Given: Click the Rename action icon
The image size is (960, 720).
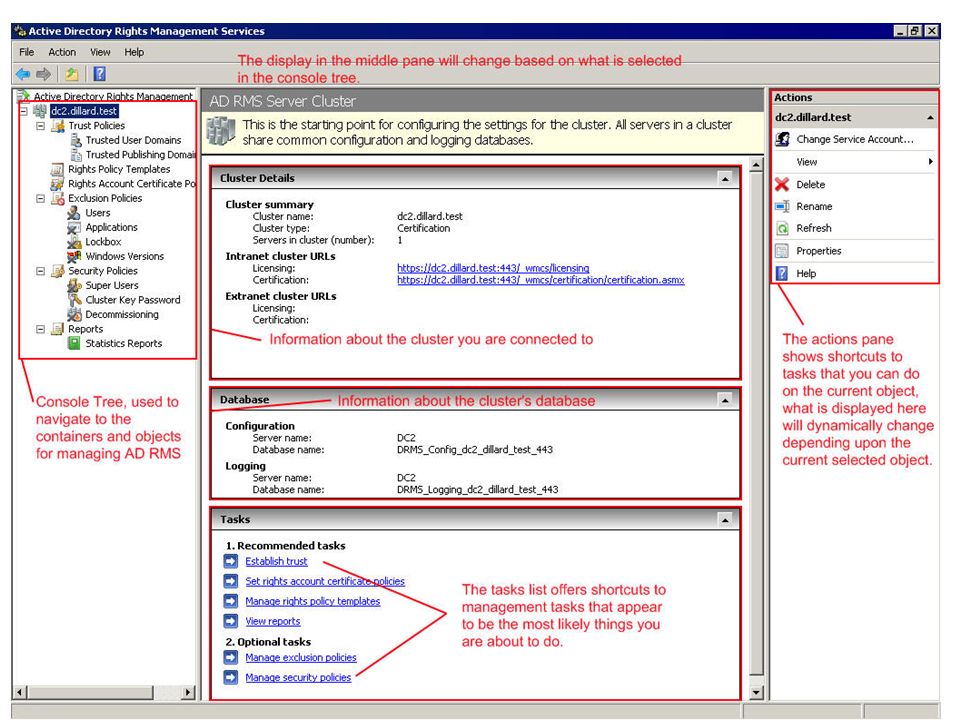Looking at the screenshot, I should click(x=782, y=206).
